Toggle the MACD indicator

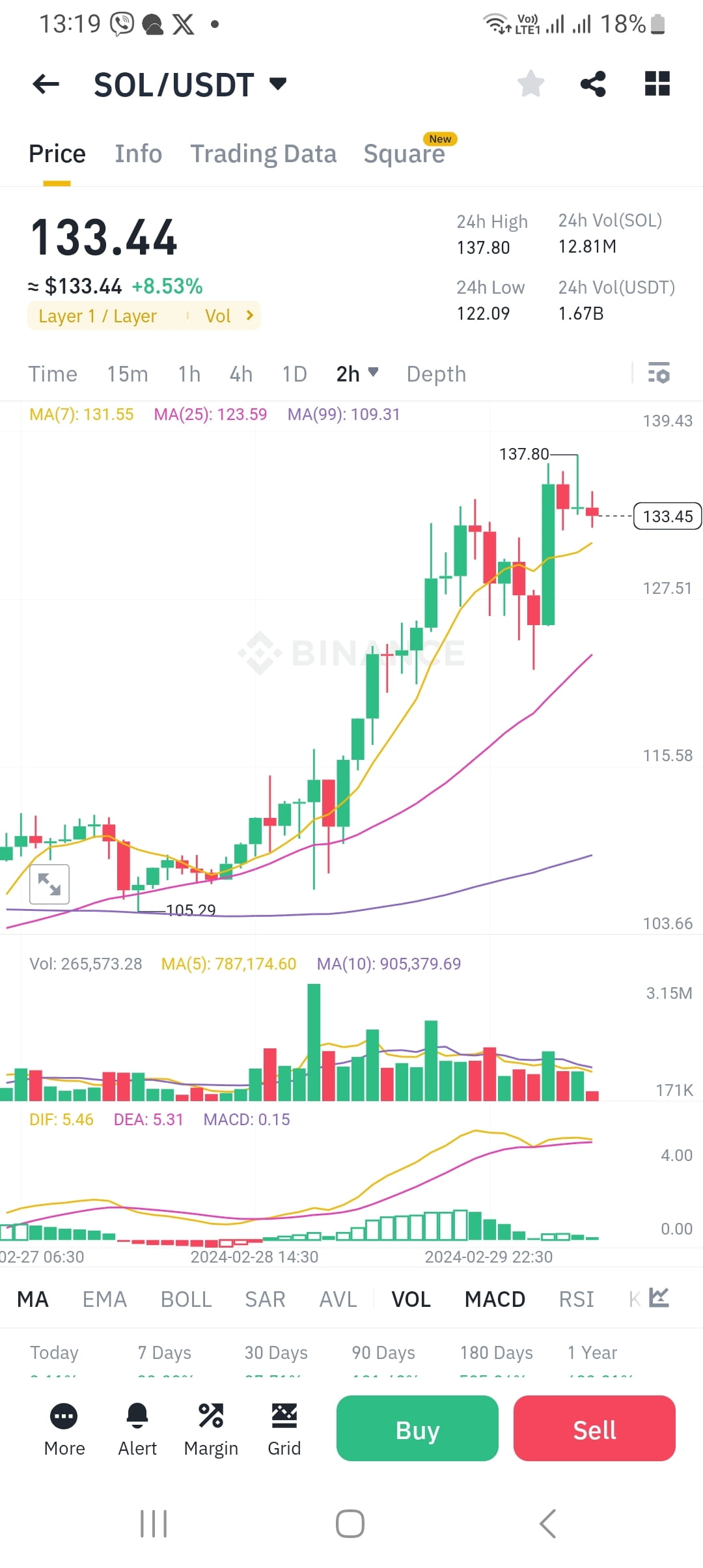pyautogui.click(x=494, y=1298)
